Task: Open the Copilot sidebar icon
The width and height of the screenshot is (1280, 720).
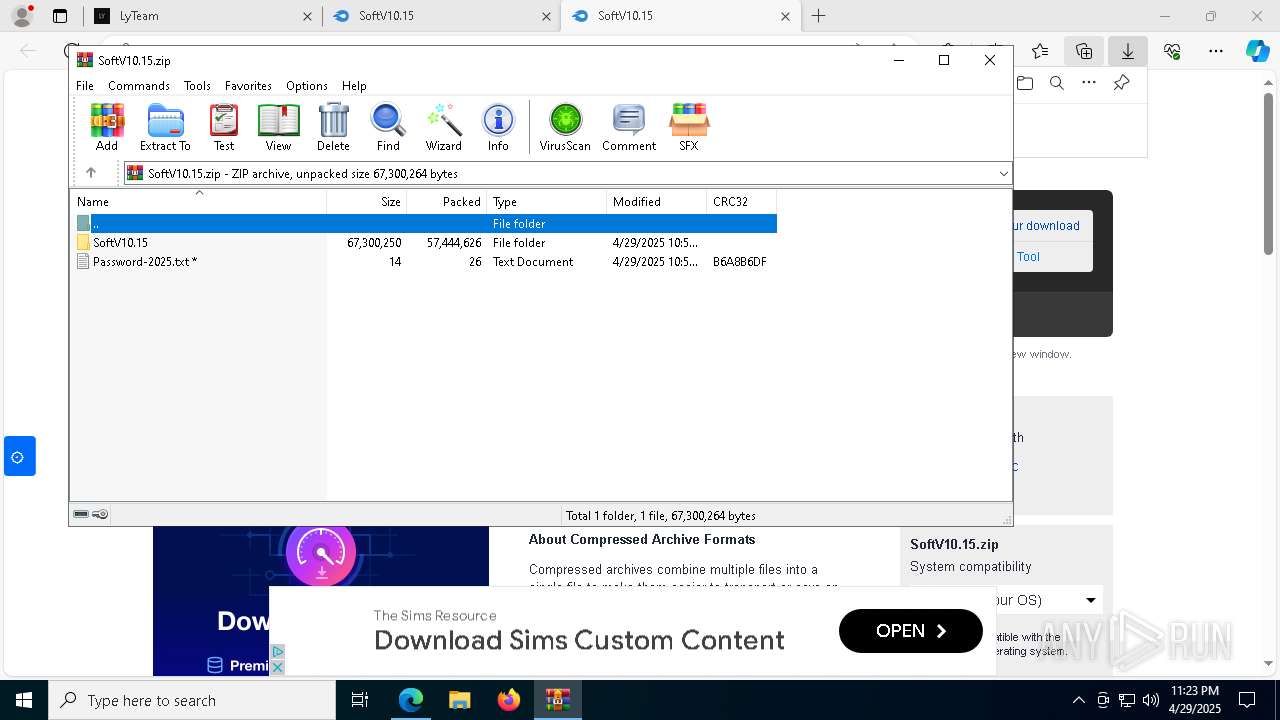Action: tap(1257, 51)
